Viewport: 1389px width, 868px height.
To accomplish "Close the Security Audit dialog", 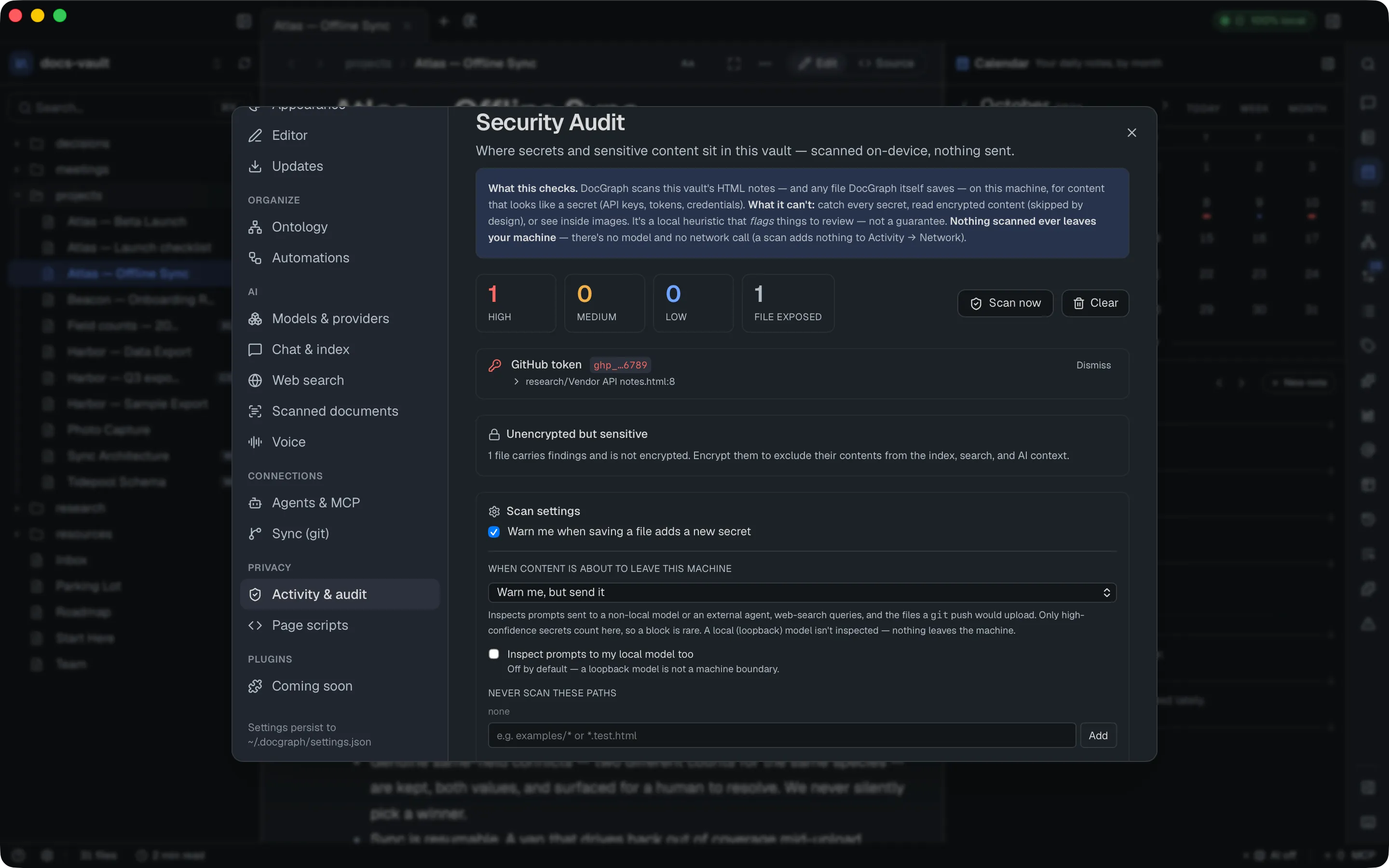I will tap(1132, 133).
